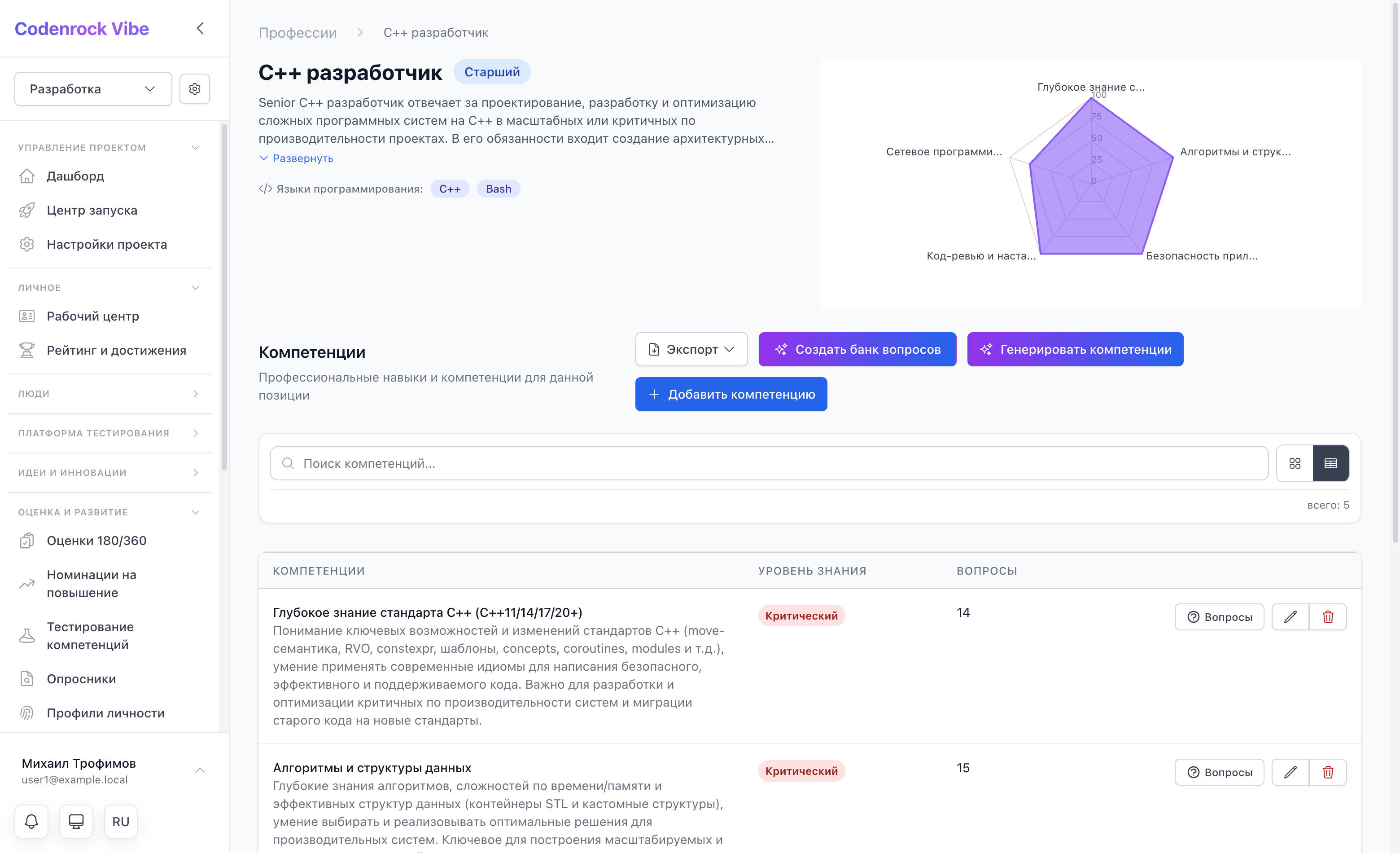Expand the Михаил Трофимов user menu
This screenshot has height=853, width=1400.
coord(200,770)
